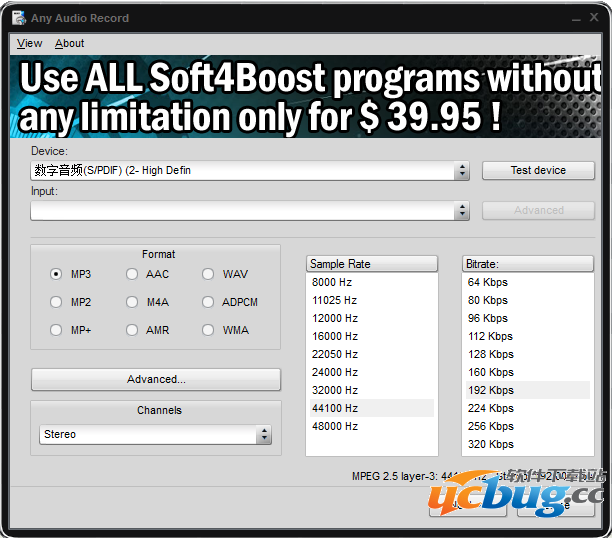Open Advanced settings below the Format group
Viewport: 612px width, 538px height.
point(156,380)
